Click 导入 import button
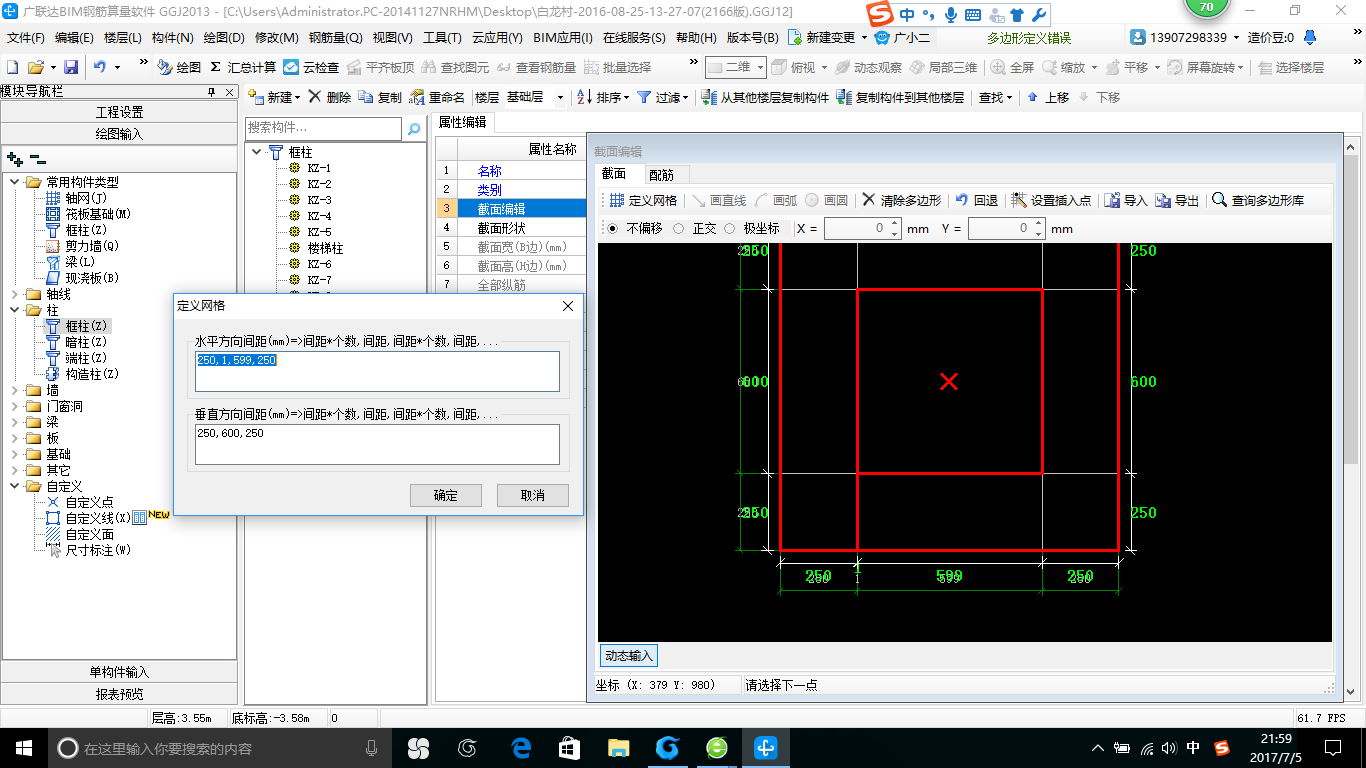The image size is (1366, 768). 1126,200
